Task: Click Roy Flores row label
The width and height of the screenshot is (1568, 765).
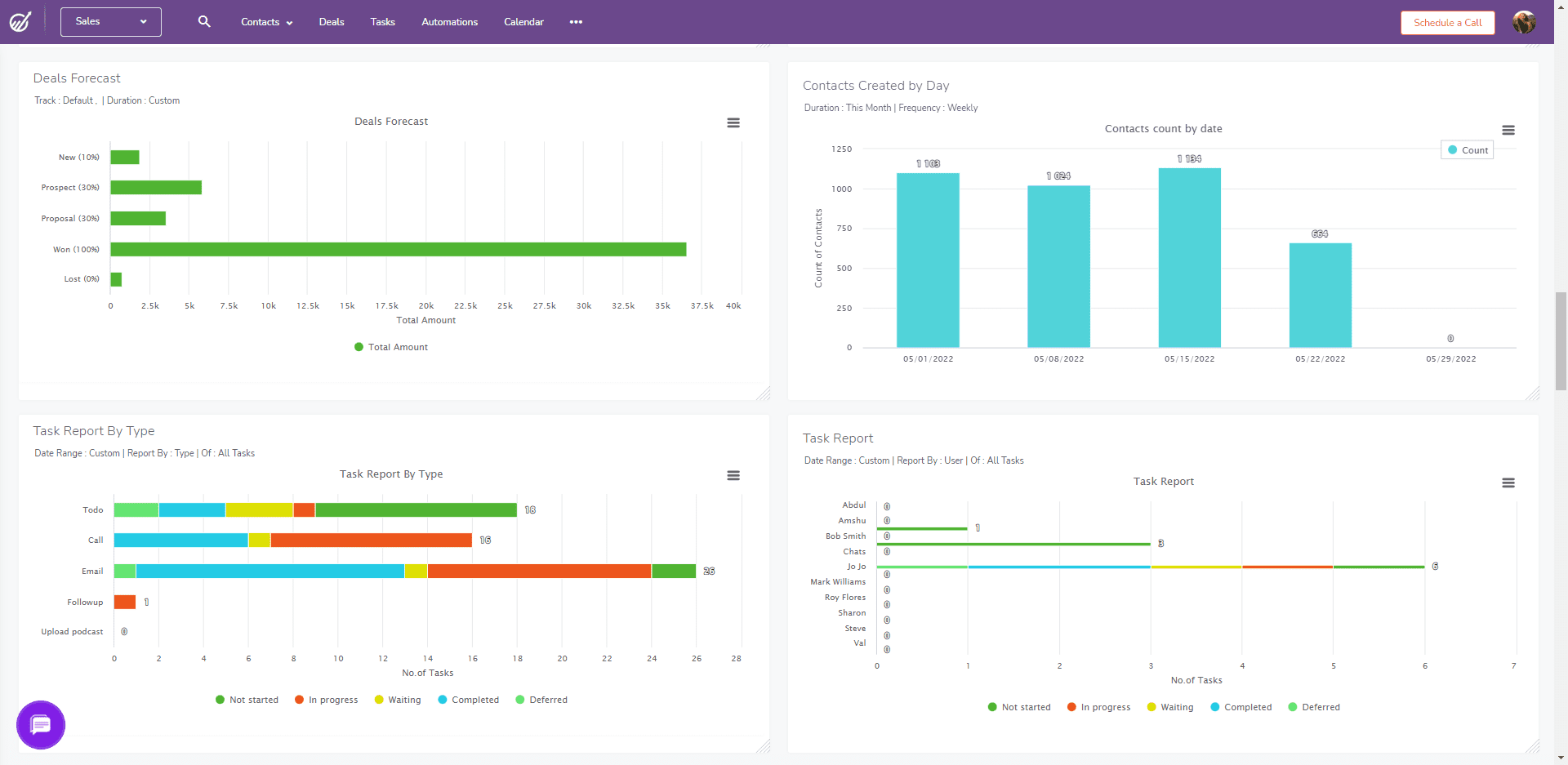Action: point(845,598)
